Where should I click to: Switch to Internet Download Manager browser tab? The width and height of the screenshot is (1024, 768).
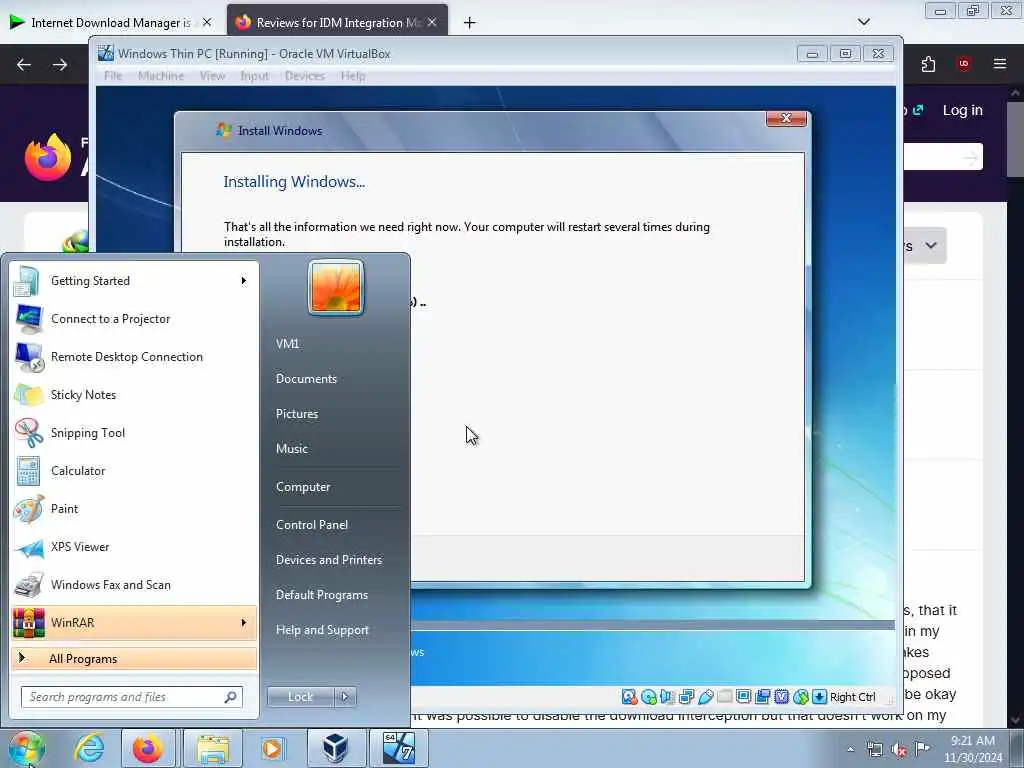click(x=111, y=22)
